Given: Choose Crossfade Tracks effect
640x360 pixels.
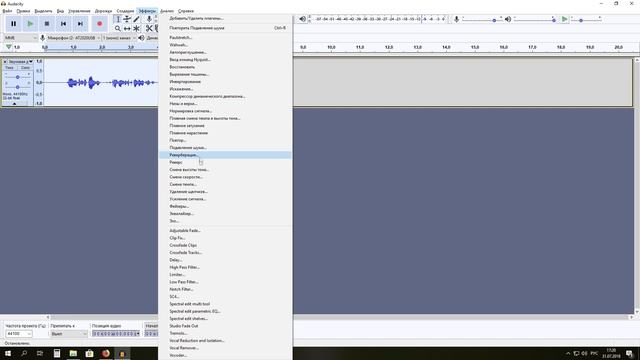Looking at the screenshot, I should 225,253.
